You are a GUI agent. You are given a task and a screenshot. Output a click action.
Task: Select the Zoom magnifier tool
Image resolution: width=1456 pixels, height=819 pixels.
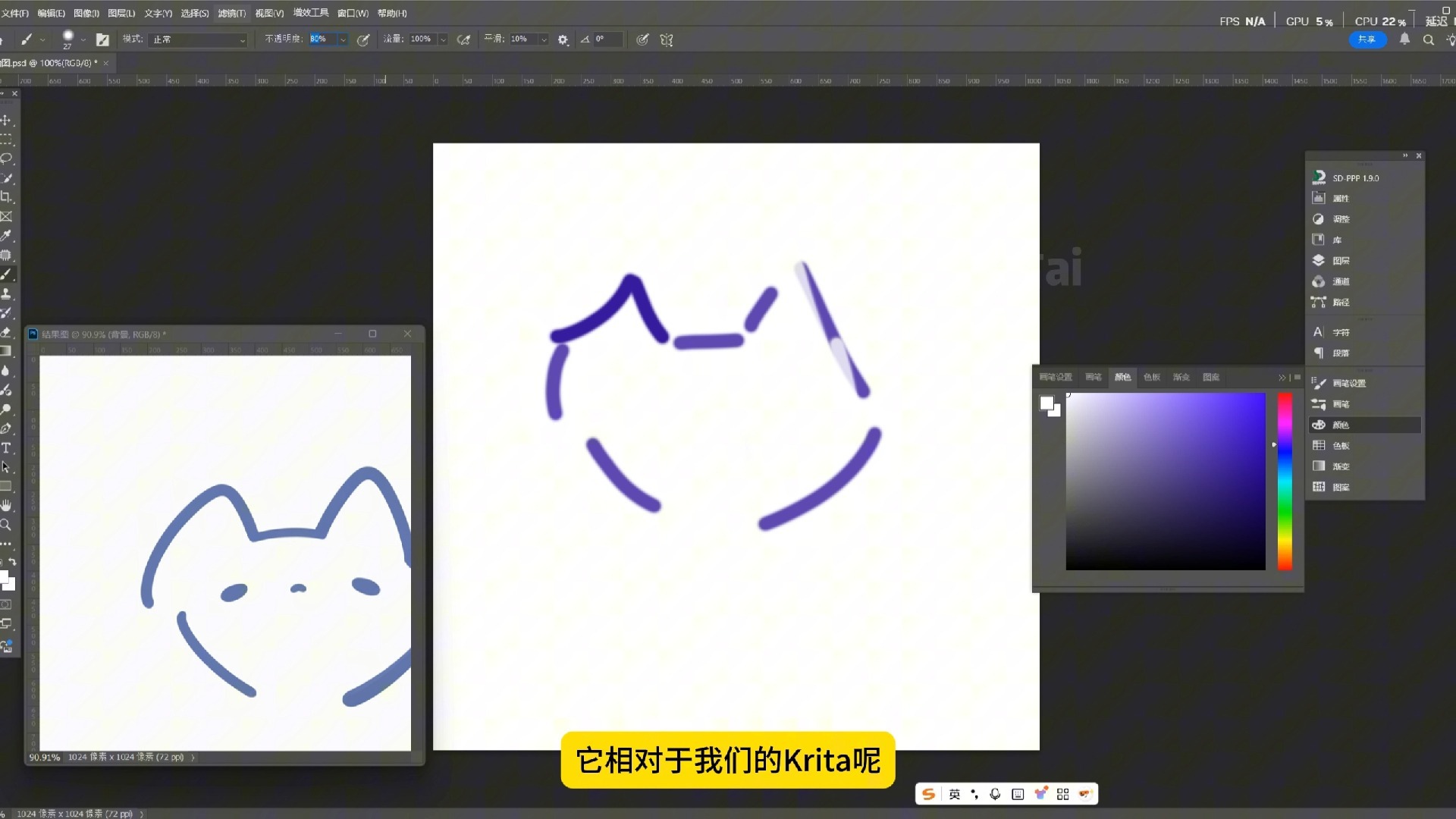click(x=6, y=525)
